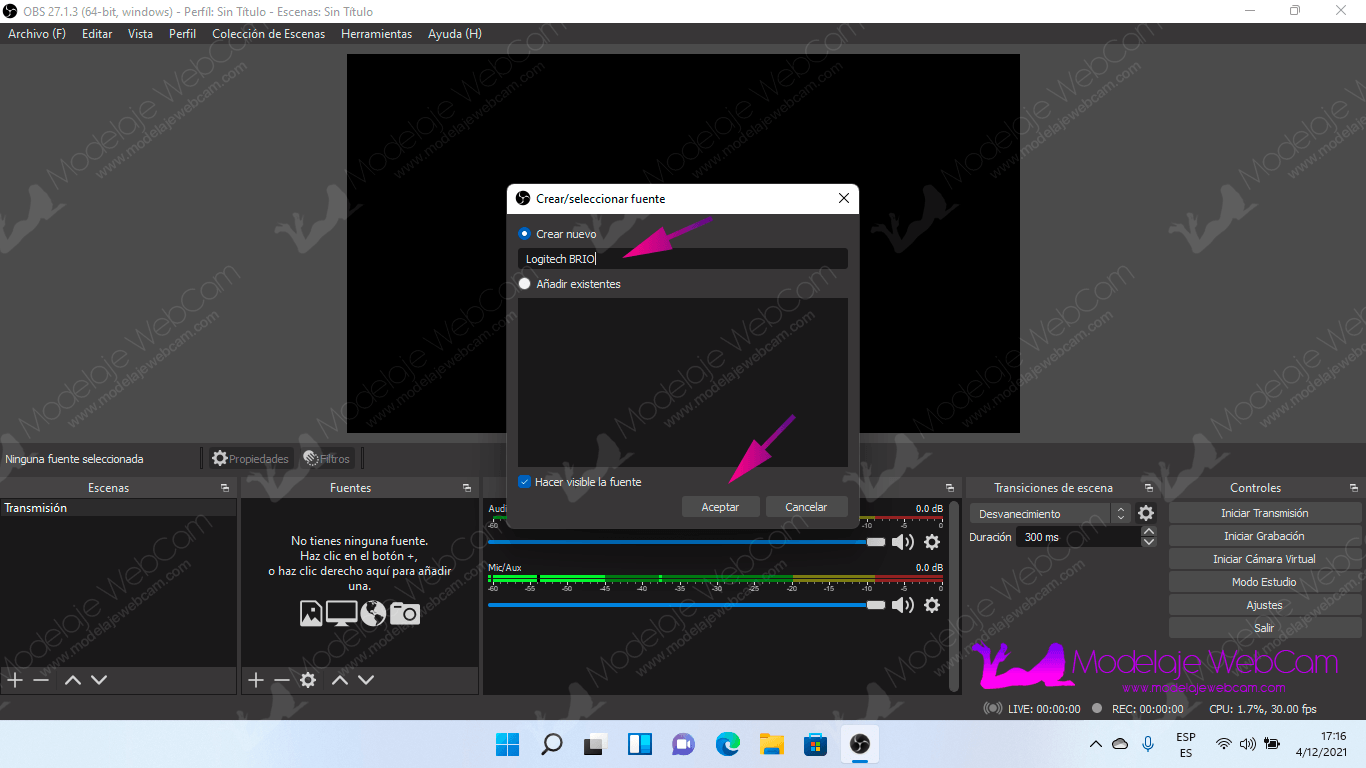Uncheck Hacer visible la fuente checkbox
This screenshot has width=1366, height=768.
525,482
